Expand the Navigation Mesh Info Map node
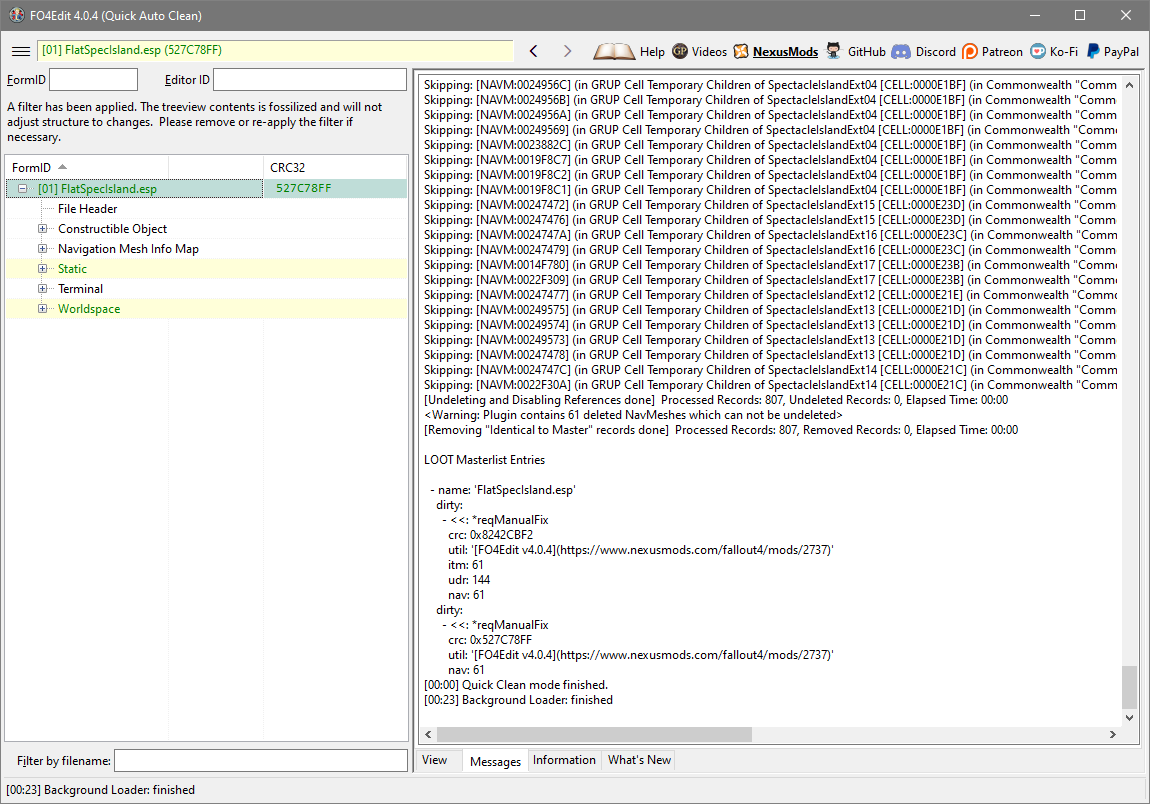This screenshot has width=1150, height=804. (43, 249)
